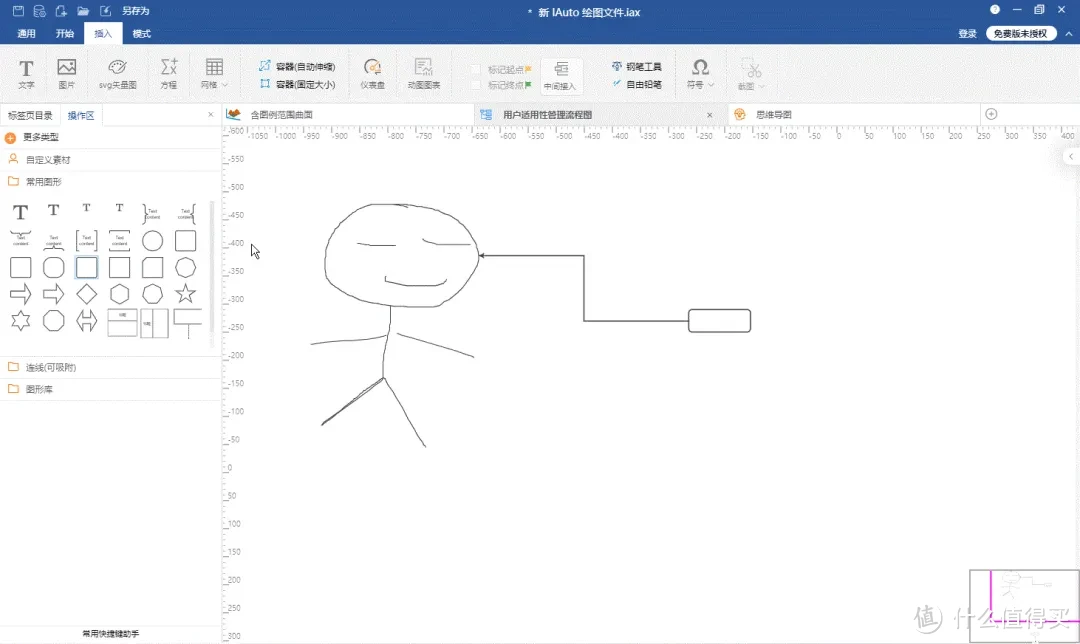Open the 截图 screenshot dropdown

click(751, 74)
